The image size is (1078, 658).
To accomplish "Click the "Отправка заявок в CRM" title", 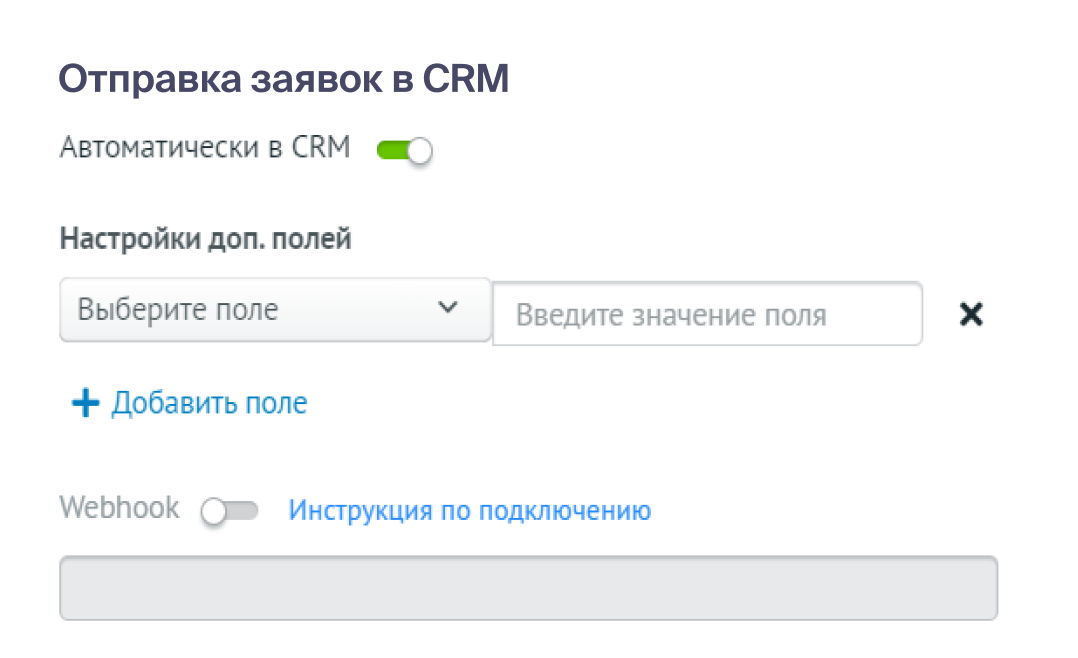I will [284, 79].
